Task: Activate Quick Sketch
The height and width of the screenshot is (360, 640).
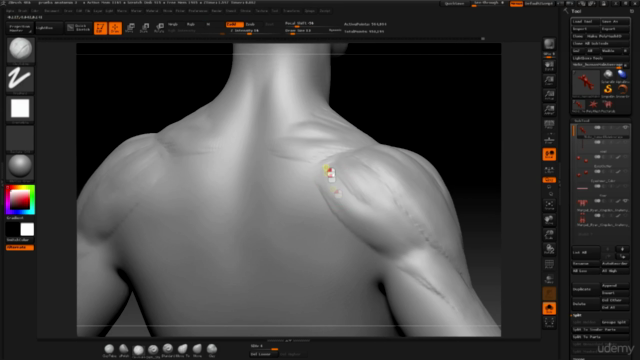Action: coord(79,28)
